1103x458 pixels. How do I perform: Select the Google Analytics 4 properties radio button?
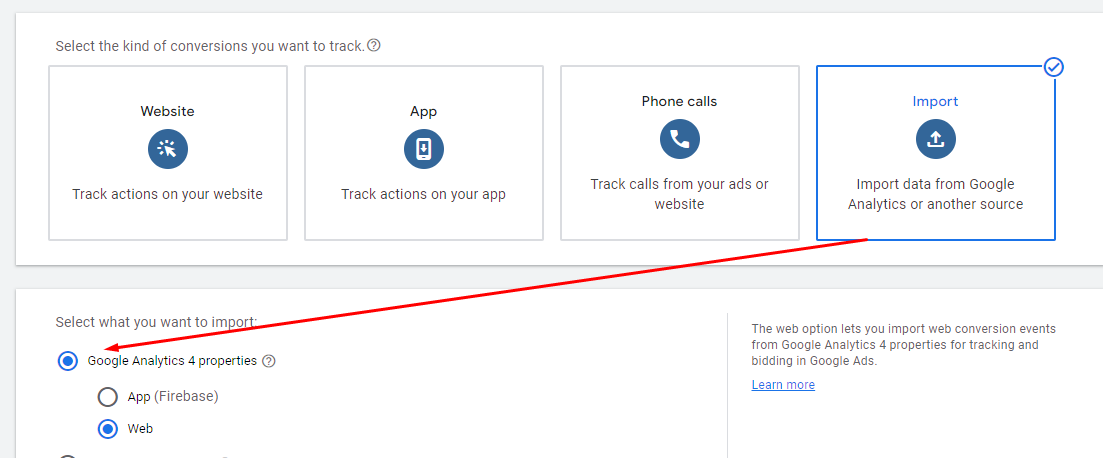(68, 361)
